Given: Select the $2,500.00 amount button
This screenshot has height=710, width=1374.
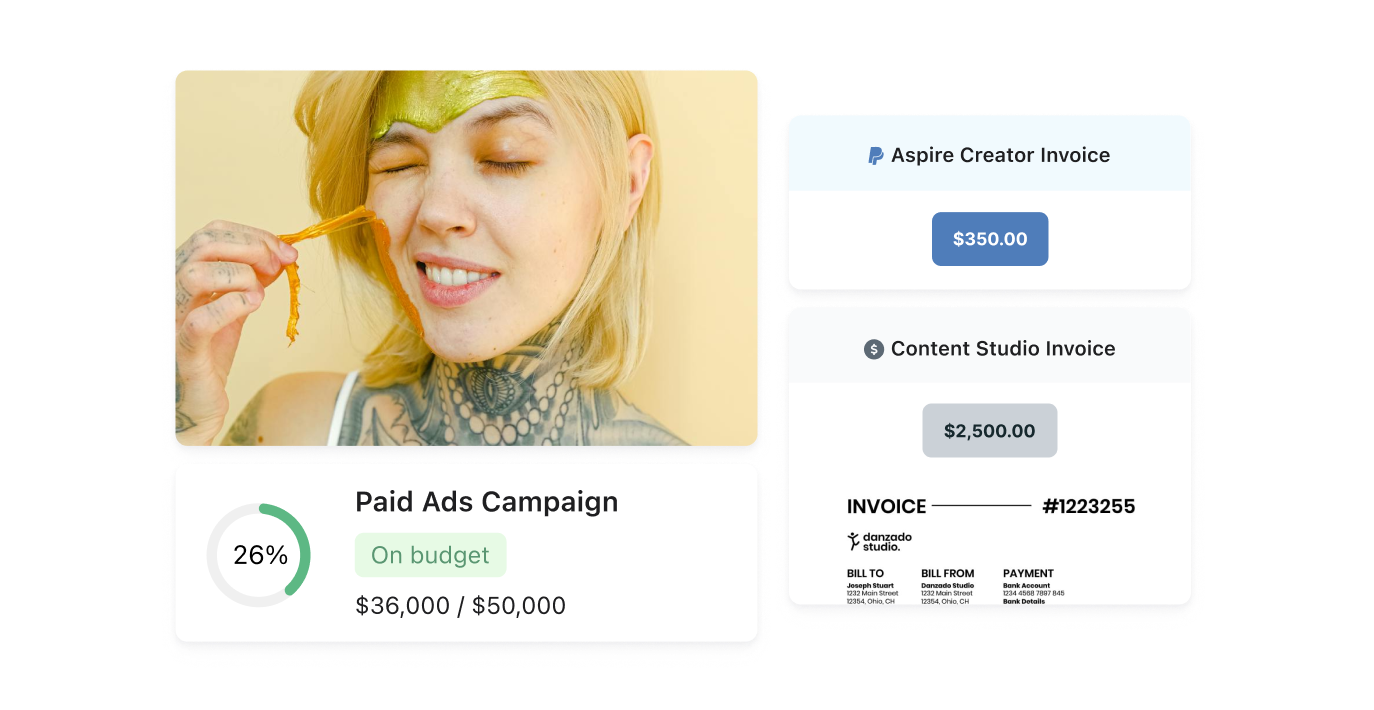Looking at the screenshot, I should pyautogui.click(x=990, y=431).
